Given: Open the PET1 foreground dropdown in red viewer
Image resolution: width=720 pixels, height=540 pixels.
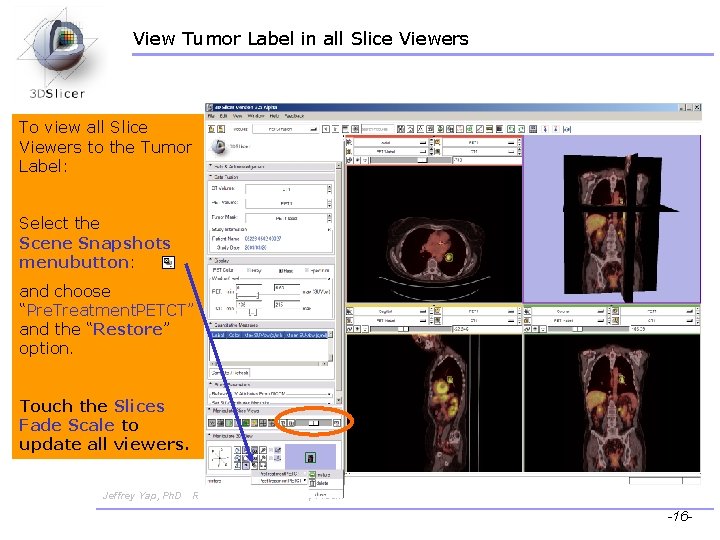Looking at the screenshot, I should coord(478,142).
